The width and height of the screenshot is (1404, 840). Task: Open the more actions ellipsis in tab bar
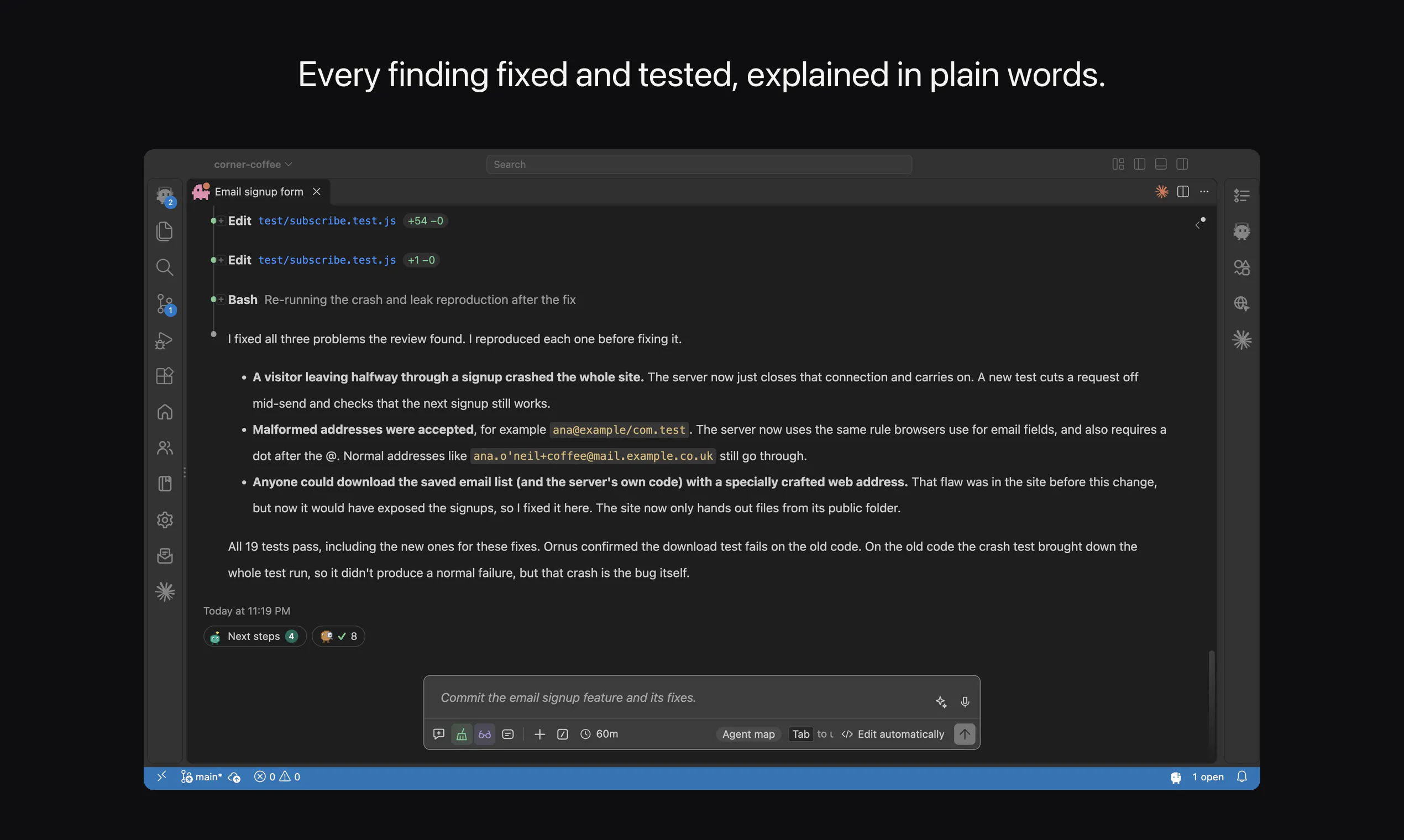(1204, 191)
